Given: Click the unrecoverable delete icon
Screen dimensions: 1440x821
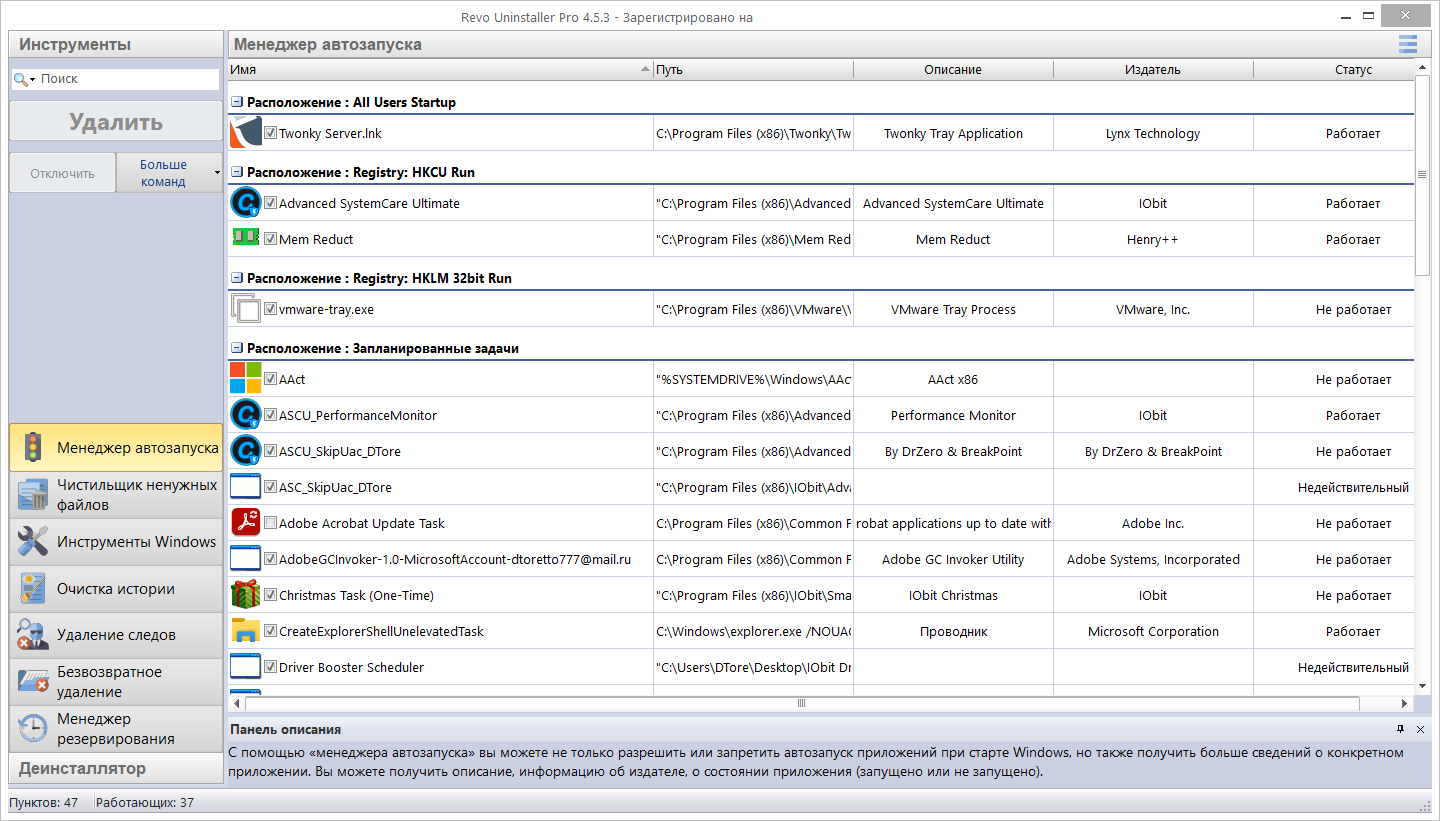Looking at the screenshot, I should pyautogui.click(x=33, y=682).
